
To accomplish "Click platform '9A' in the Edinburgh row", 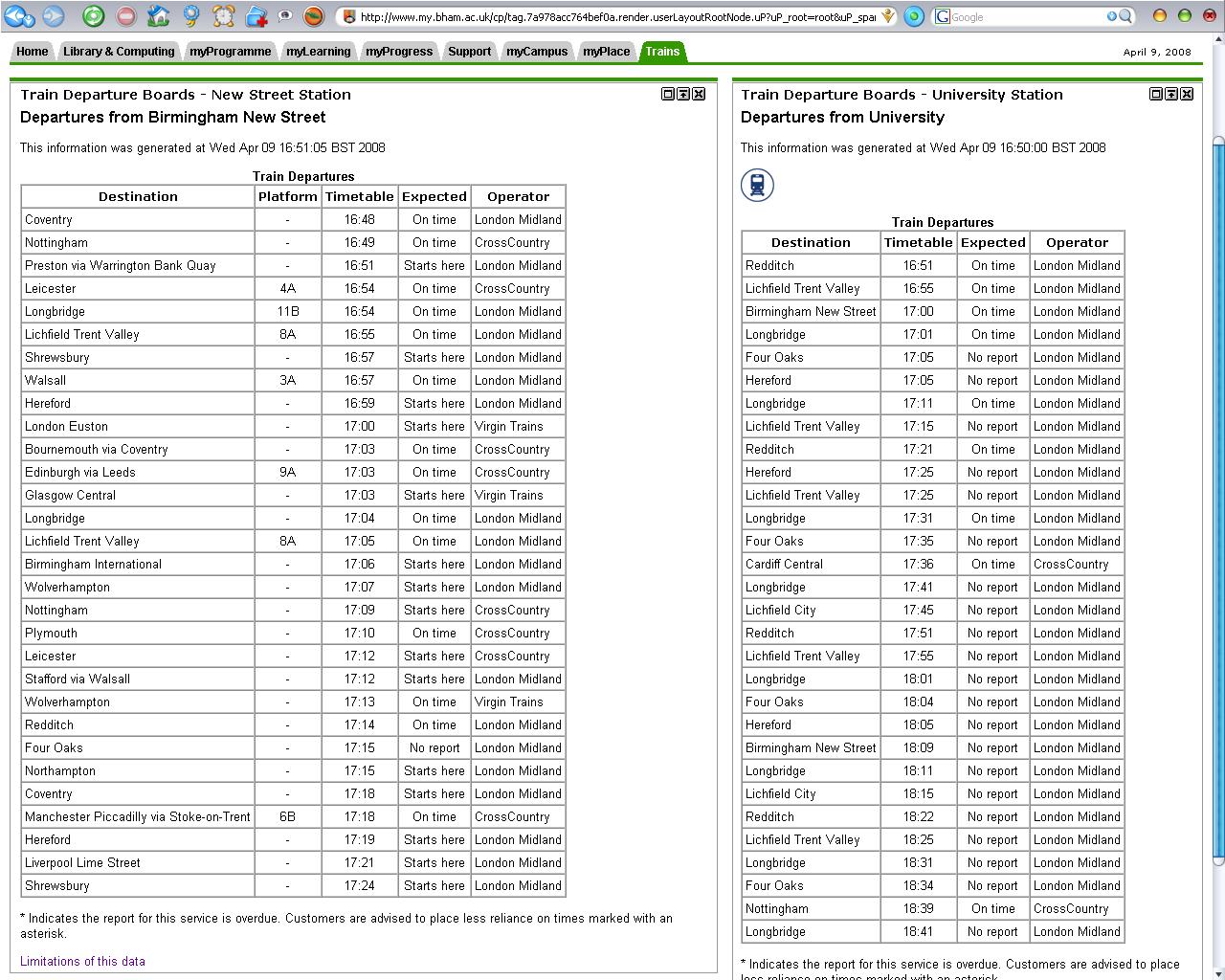I will coord(287,472).
